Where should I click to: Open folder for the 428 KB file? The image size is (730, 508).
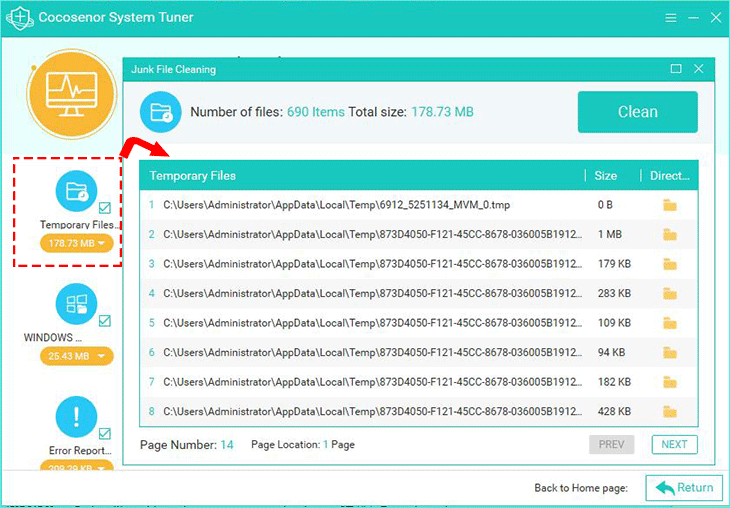[x=669, y=411]
